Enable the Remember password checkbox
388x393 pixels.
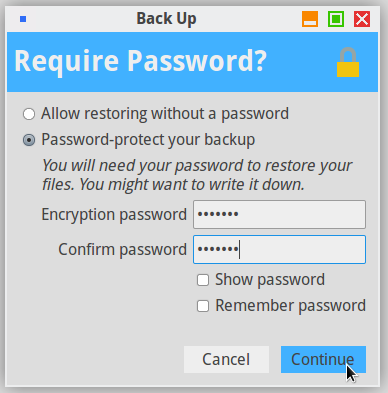tap(203, 306)
